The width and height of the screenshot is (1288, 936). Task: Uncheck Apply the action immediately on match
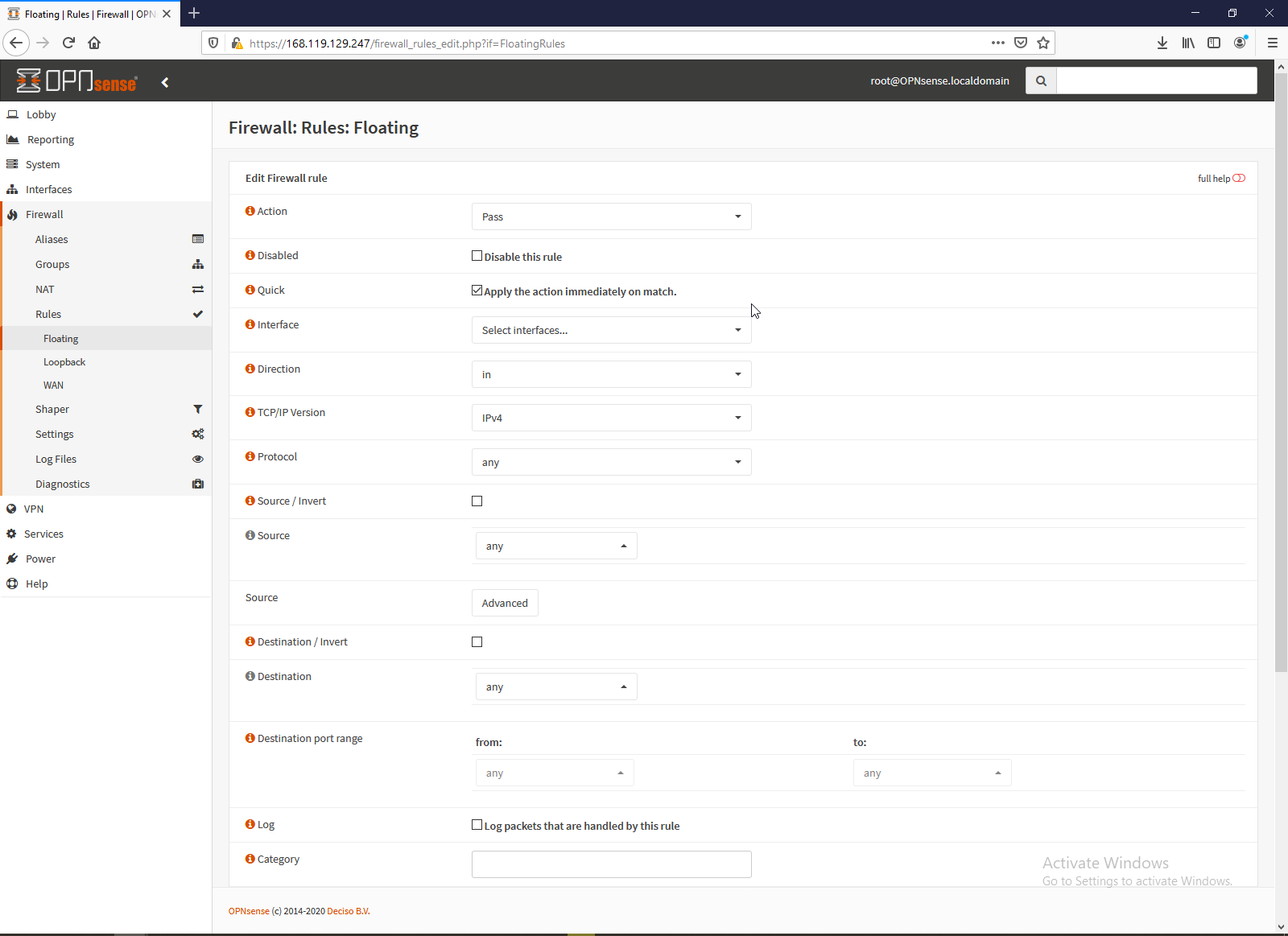pos(477,291)
